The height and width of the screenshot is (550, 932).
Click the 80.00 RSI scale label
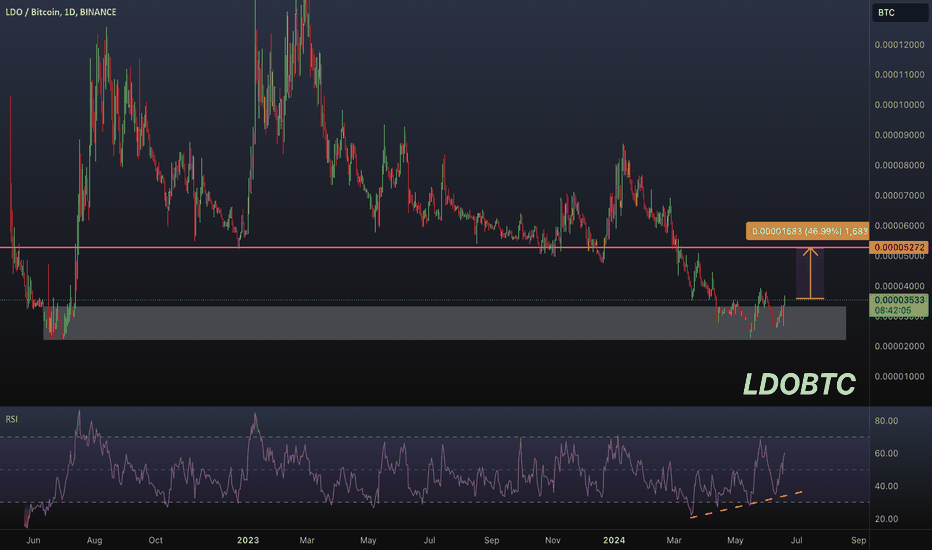tap(886, 420)
